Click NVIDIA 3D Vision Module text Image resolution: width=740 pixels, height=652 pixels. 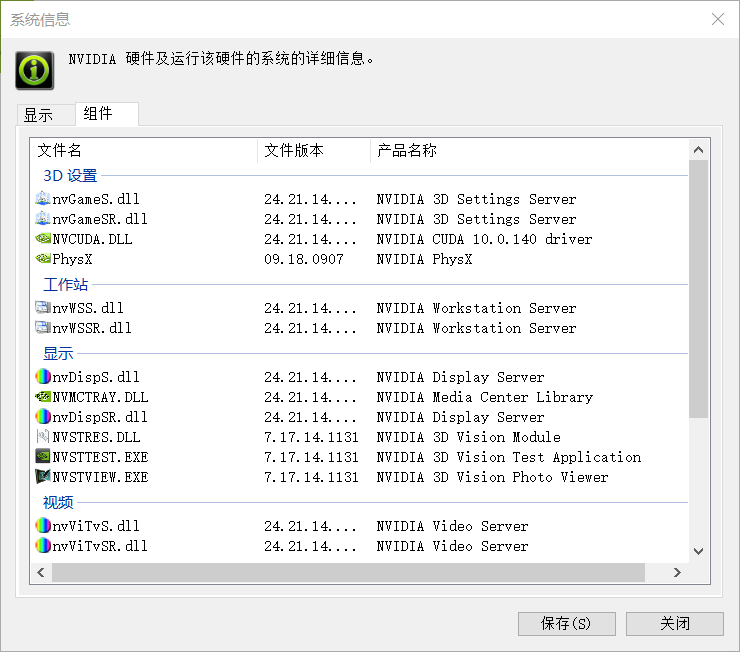[469, 437]
